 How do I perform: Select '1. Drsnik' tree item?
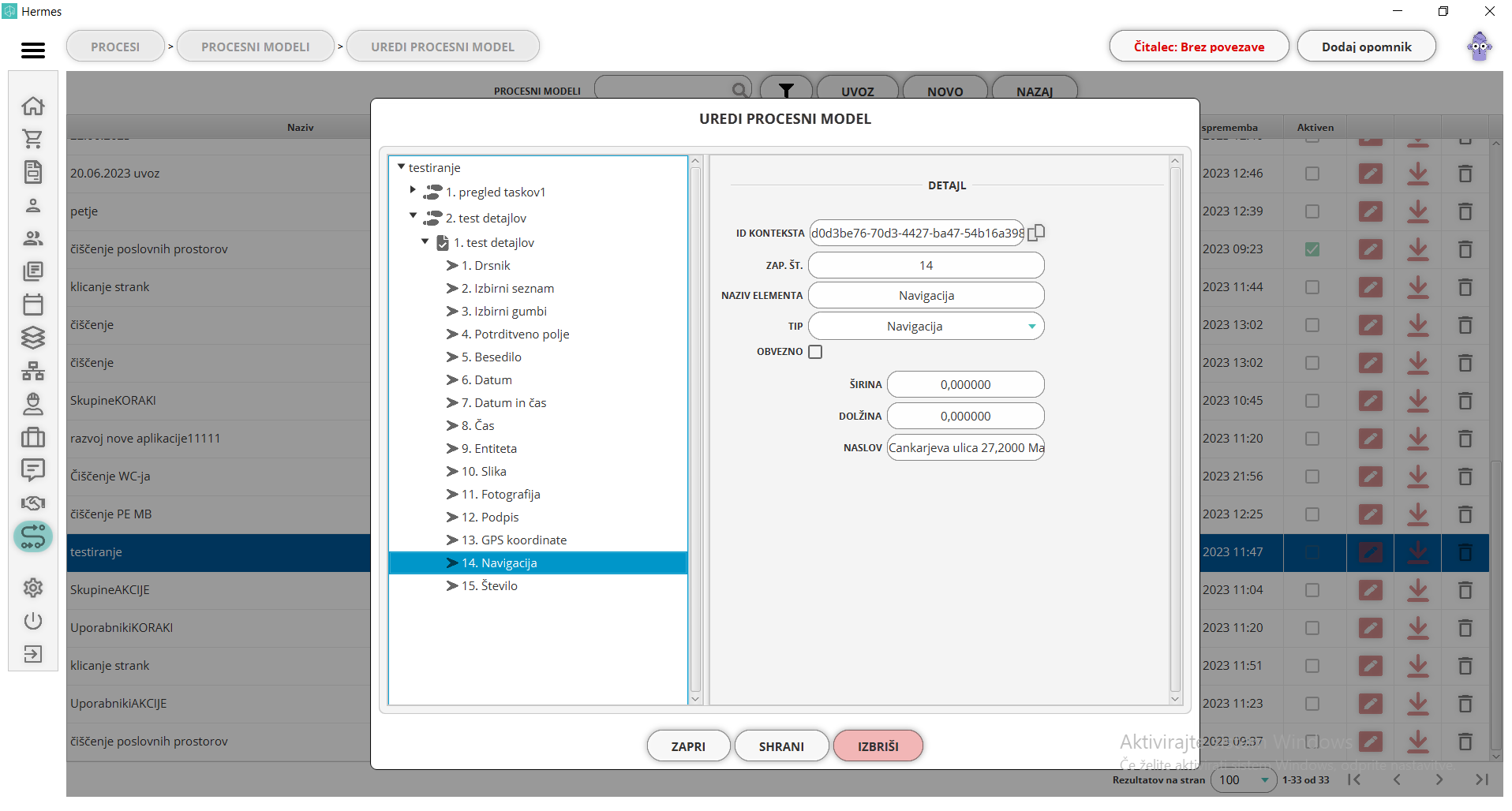pyautogui.click(x=485, y=266)
